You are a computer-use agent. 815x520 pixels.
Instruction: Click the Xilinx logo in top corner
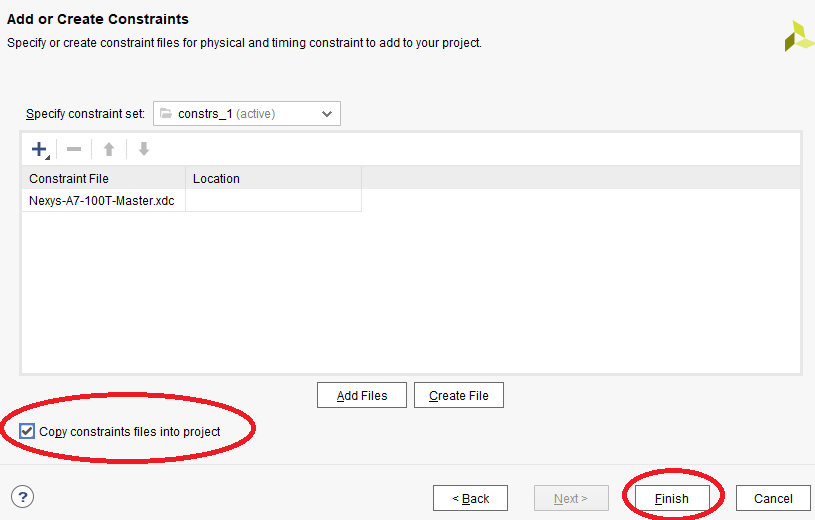tap(798, 36)
